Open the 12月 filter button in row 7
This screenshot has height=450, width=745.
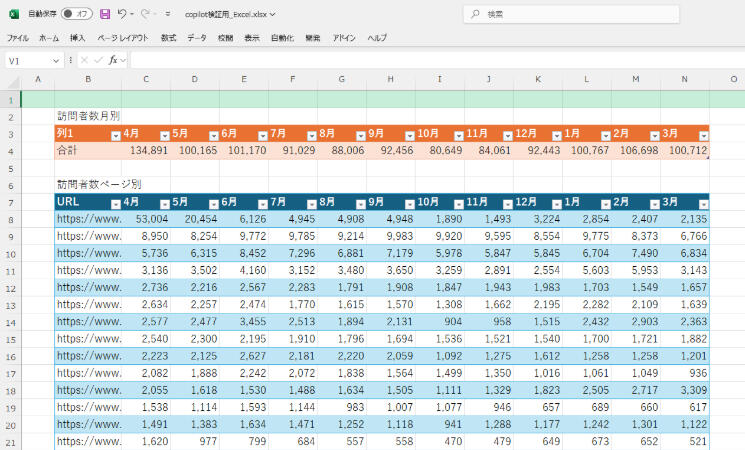[x=557, y=204]
